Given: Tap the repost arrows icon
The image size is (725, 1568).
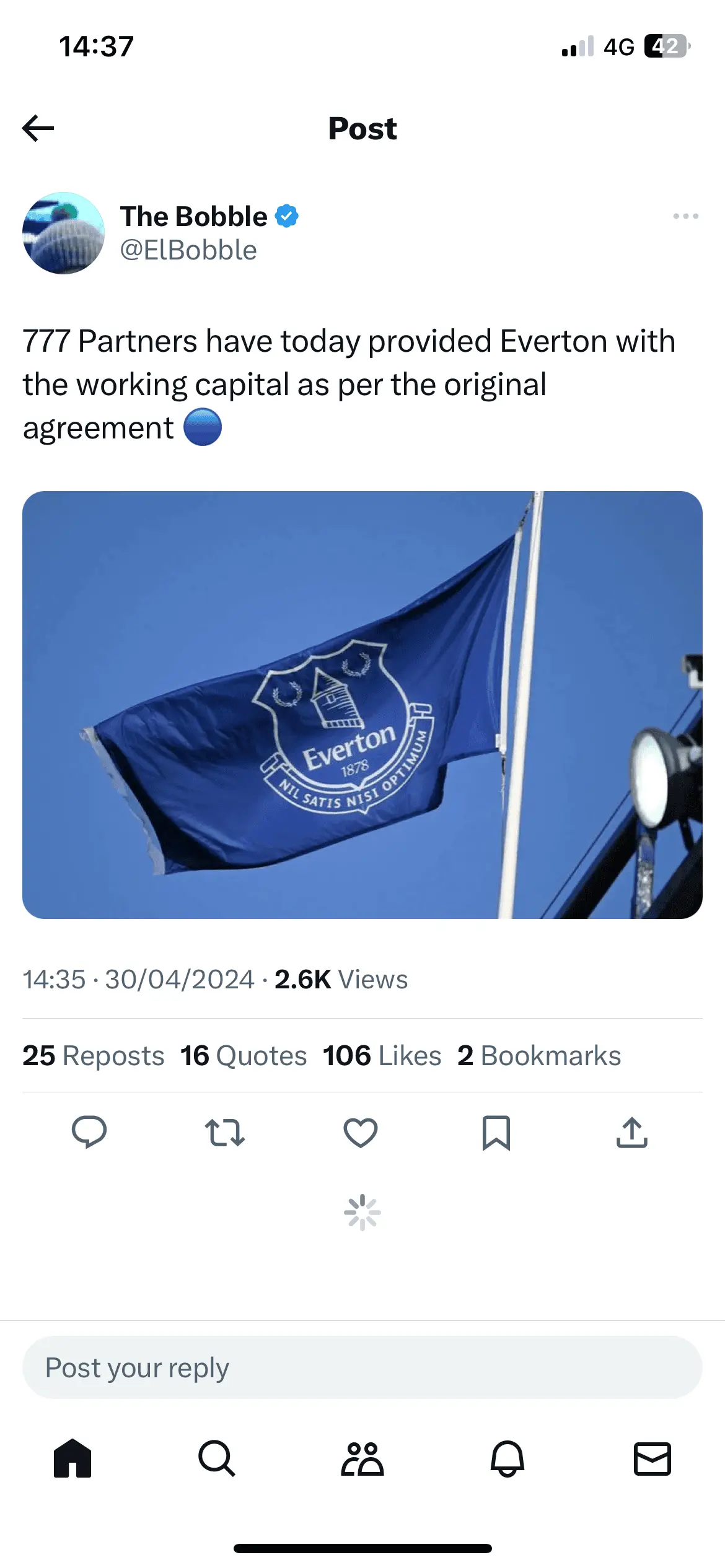Looking at the screenshot, I should pyautogui.click(x=225, y=1132).
